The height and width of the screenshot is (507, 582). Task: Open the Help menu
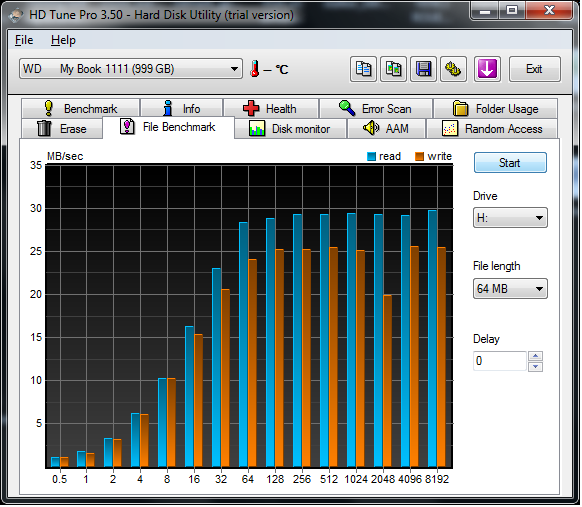63,40
